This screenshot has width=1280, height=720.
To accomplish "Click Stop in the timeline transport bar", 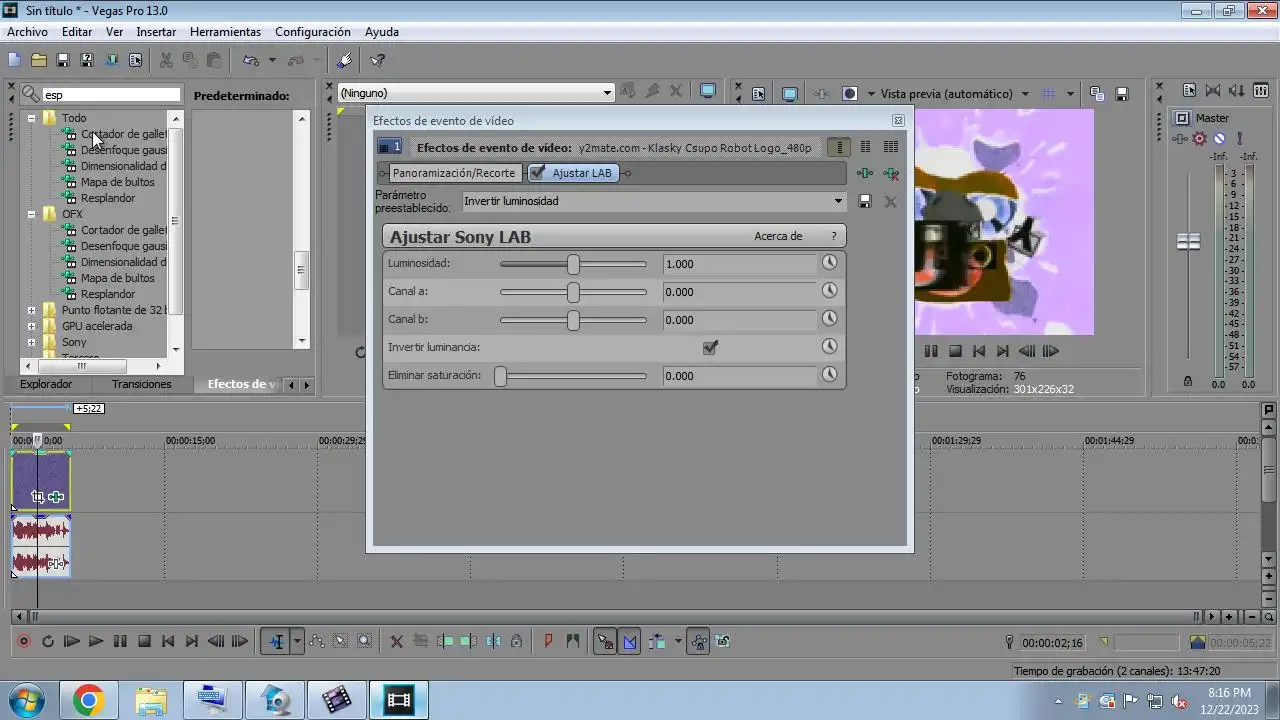I will tap(144, 642).
